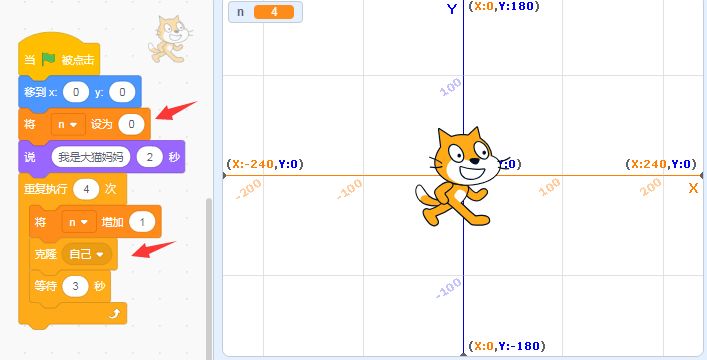This screenshot has height=360, width=707.
Task: Click the x value field in the move-to block
Action: pyautogui.click(x=76, y=92)
